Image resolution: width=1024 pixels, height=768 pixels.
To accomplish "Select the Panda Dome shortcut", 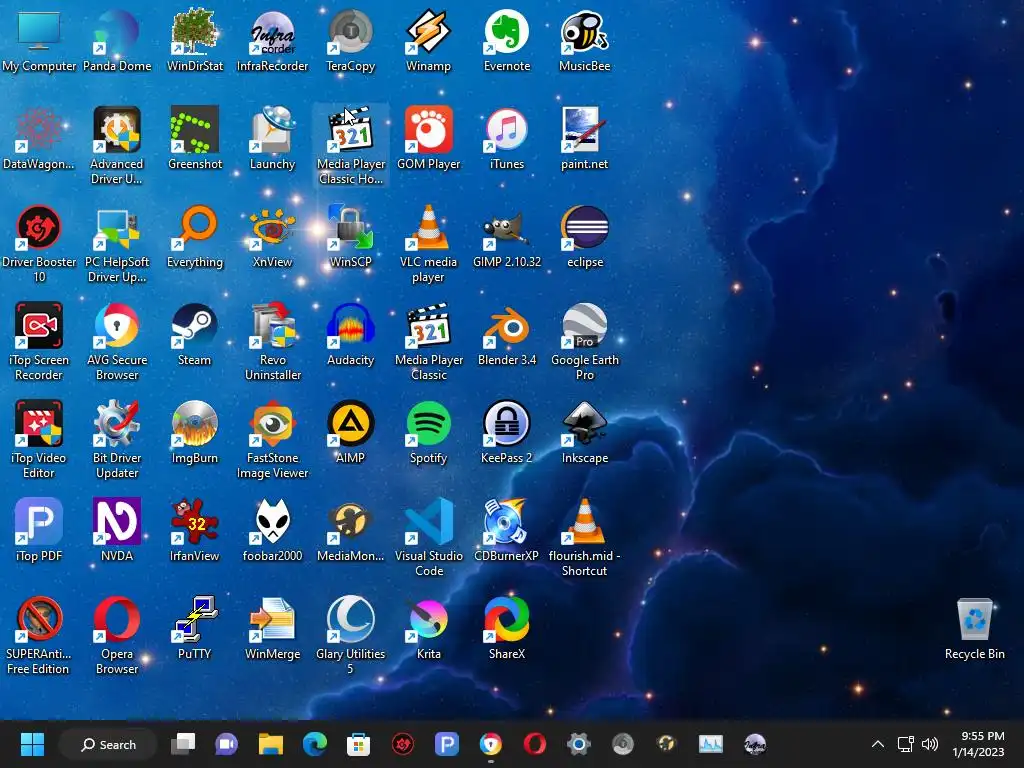I will pyautogui.click(x=117, y=31).
